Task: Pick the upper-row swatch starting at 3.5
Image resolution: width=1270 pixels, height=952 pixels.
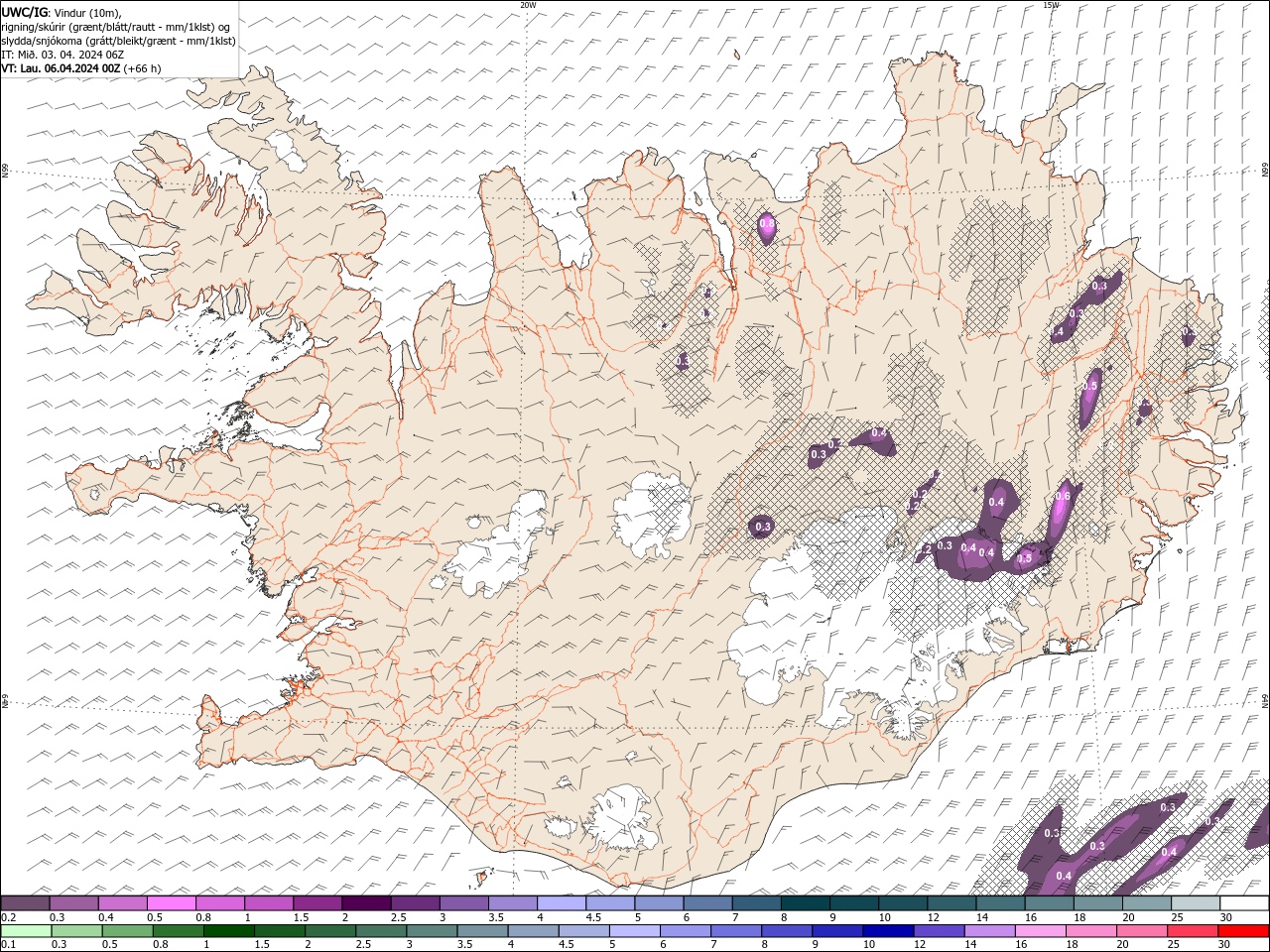Action: point(513,903)
